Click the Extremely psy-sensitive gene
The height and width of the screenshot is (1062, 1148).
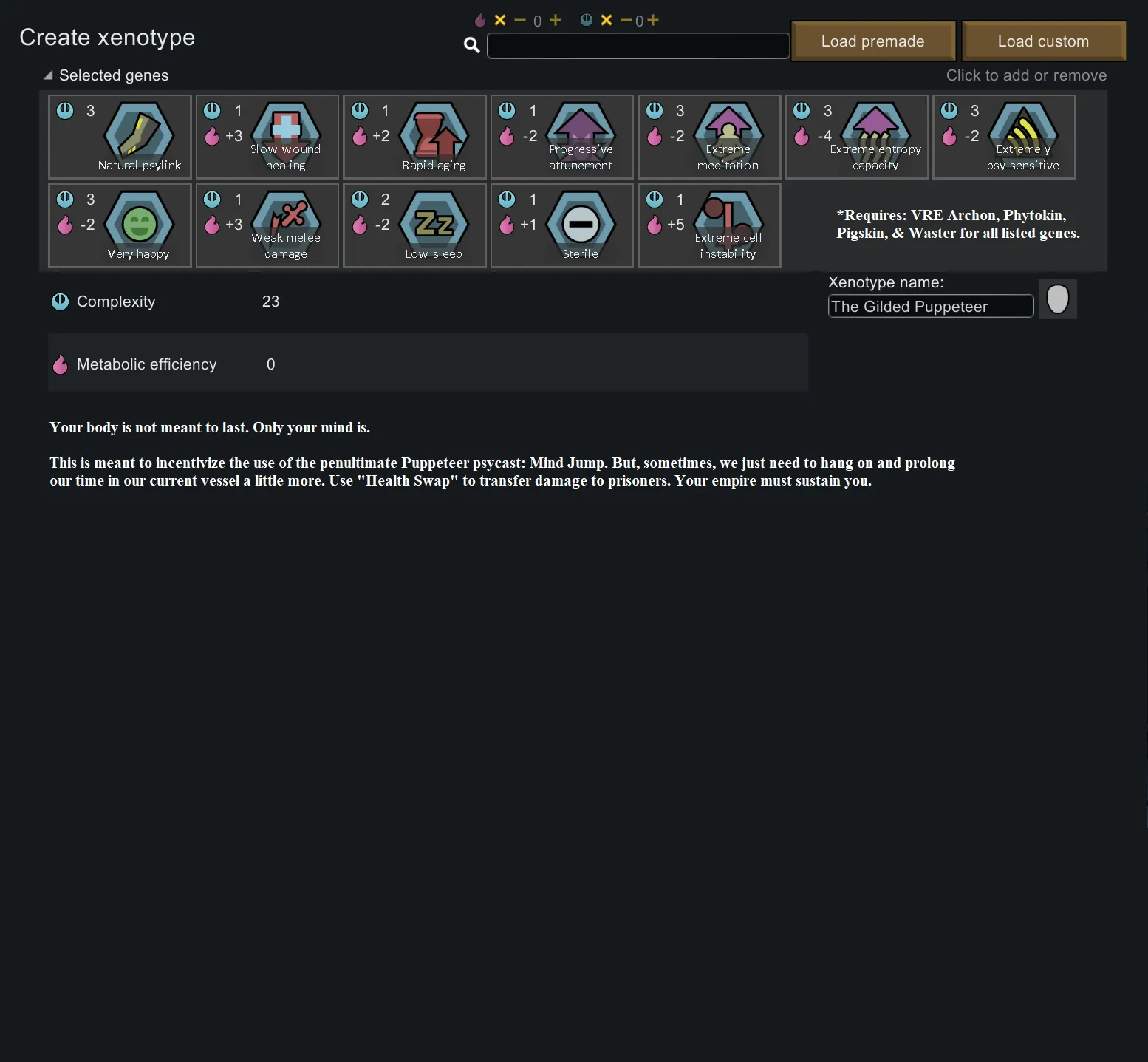coord(1004,137)
